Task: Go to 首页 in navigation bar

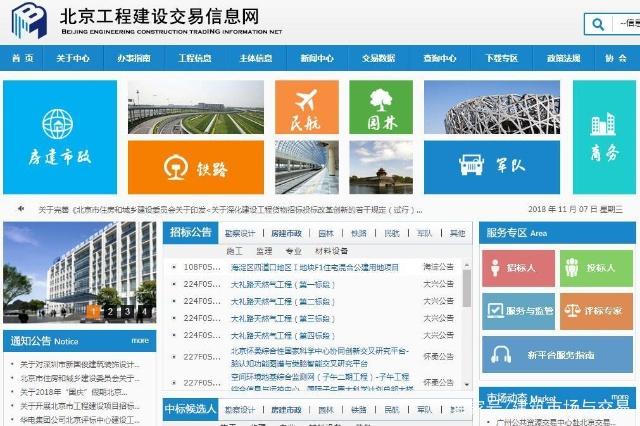Action: point(23,58)
